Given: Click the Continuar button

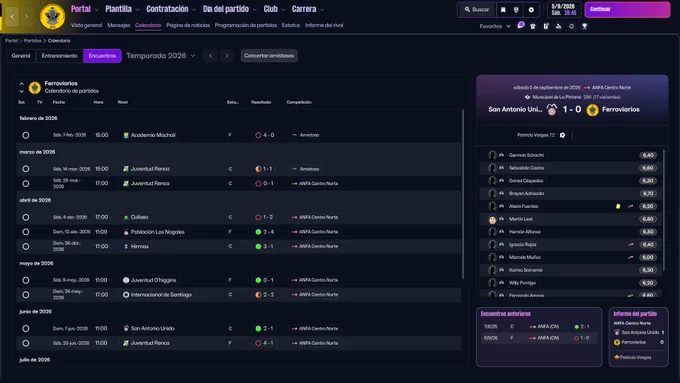Looking at the screenshot, I should (627, 9).
